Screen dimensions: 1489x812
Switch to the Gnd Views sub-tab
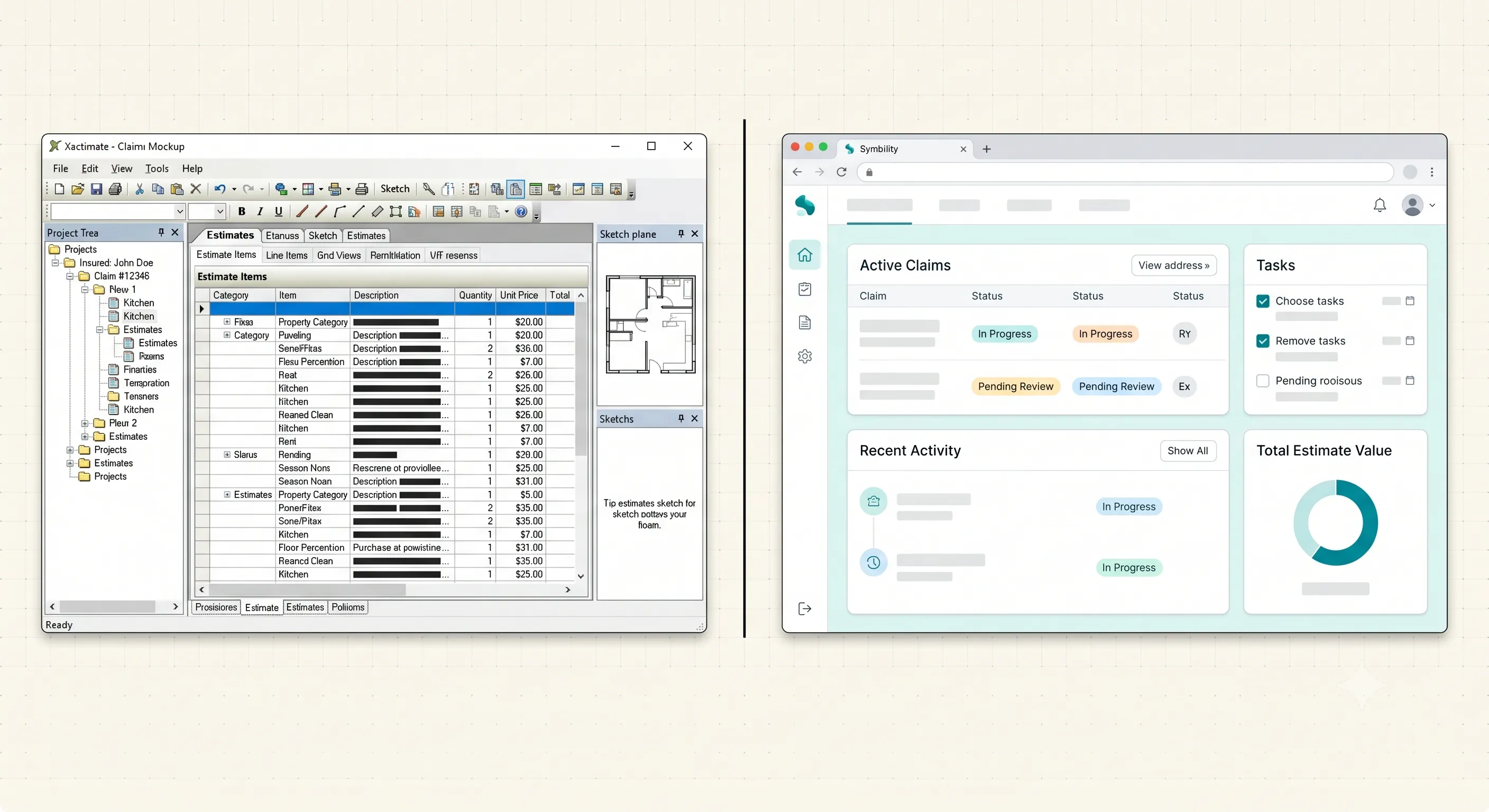(339, 255)
